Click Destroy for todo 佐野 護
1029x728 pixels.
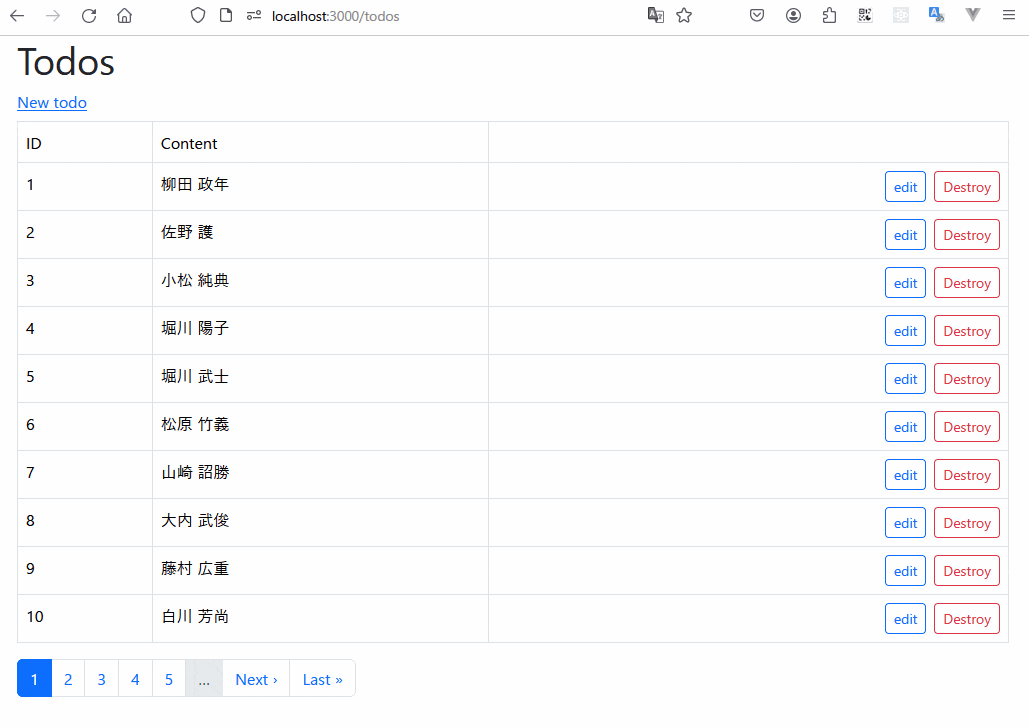click(967, 235)
